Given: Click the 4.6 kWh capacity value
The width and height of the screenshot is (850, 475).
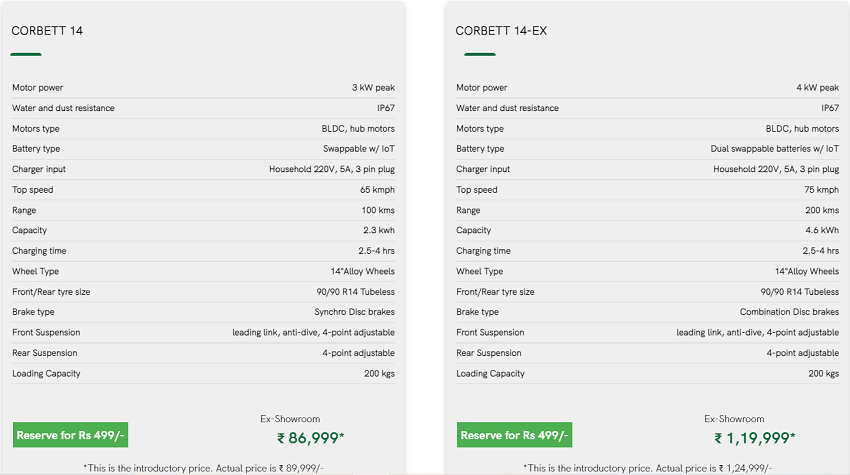Looking at the screenshot, I should click(x=821, y=231).
